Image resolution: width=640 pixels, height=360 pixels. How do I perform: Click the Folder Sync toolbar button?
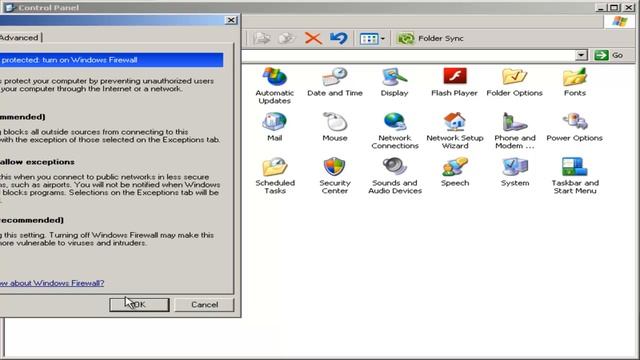pyautogui.click(x=430, y=38)
